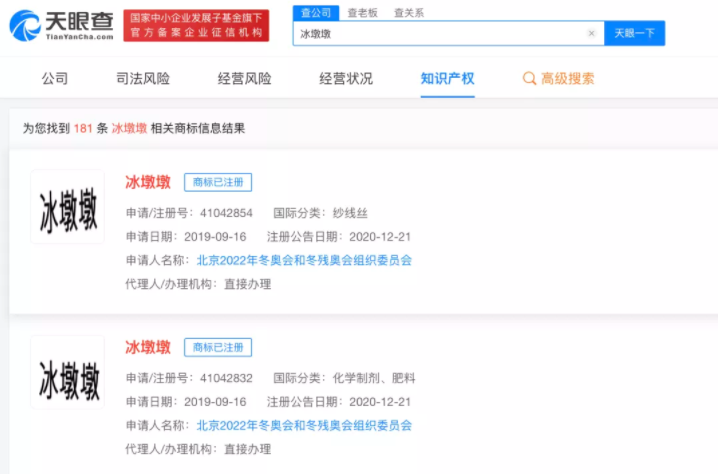Select registration number 41042854 text
This screenshot has width=718, height=474.
click(x=226, y=213)
